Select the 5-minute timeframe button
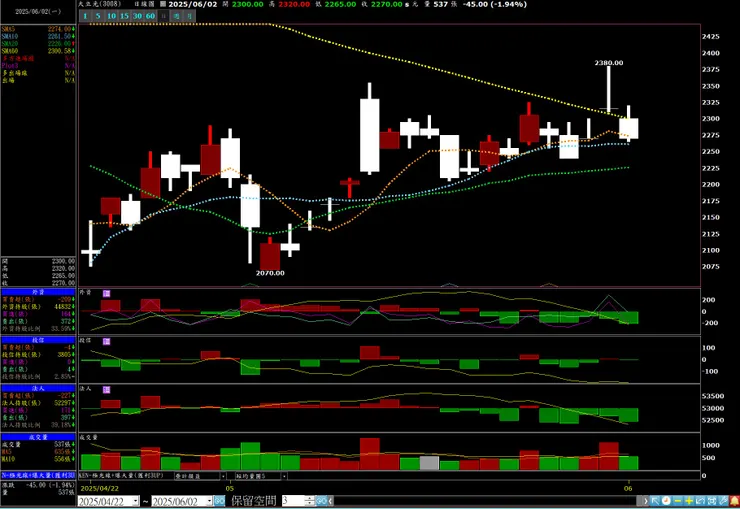Screen dimensions: 740x509 pos(98,16)
